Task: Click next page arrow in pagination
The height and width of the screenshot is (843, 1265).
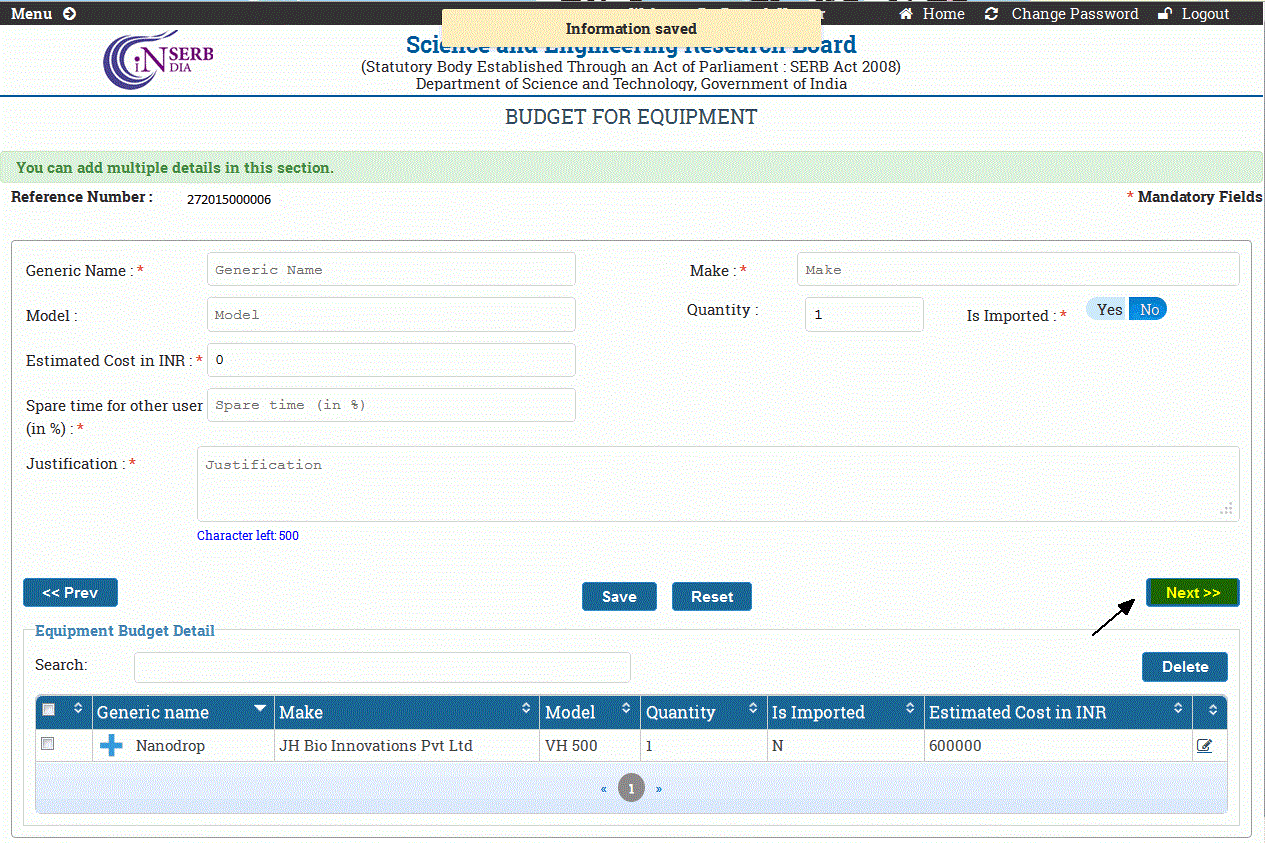Action: tap(658, 789)
